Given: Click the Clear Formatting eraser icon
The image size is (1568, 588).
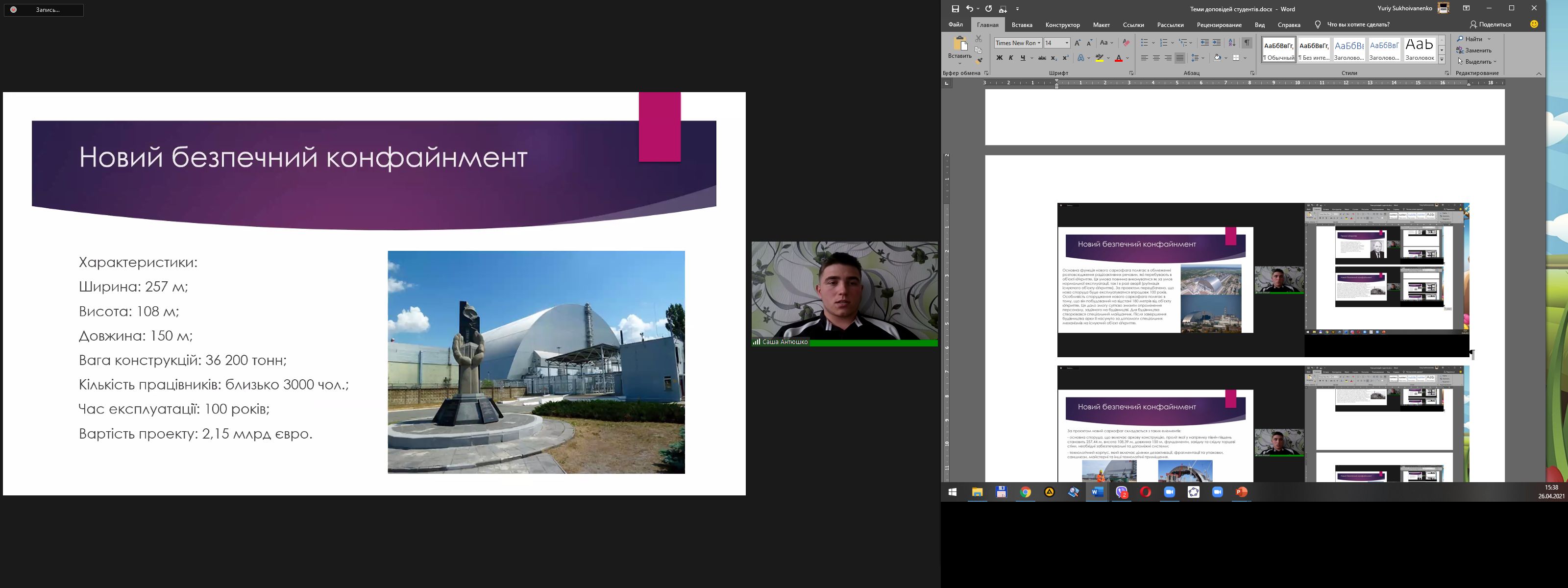Looking at the screenshot, I should click(1126, 43).
